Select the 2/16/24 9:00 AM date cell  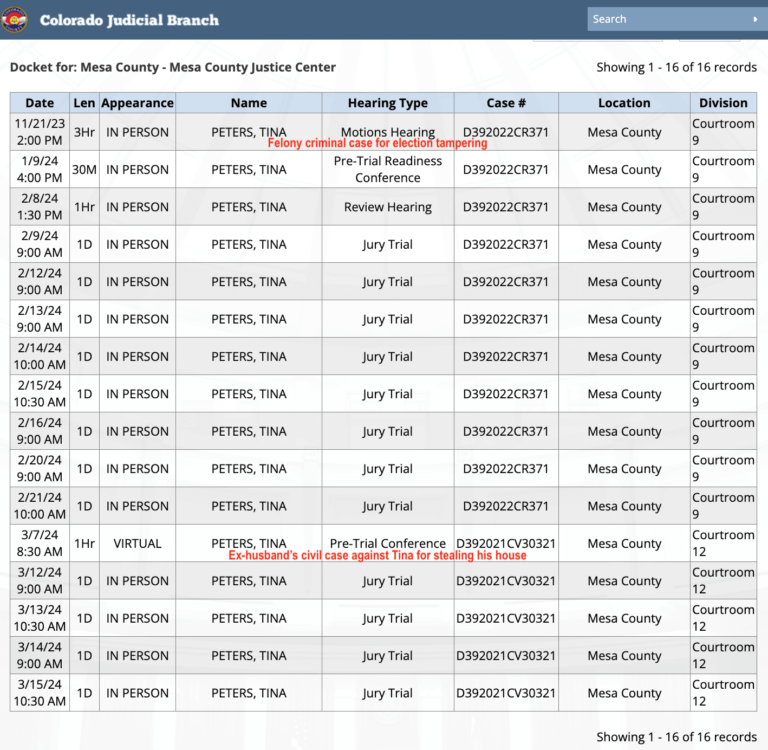coord(40,431)
